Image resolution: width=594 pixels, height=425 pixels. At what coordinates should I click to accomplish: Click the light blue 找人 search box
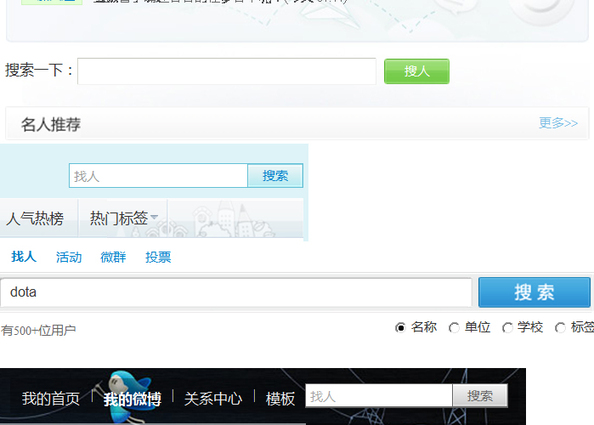[x=158, y=176]
